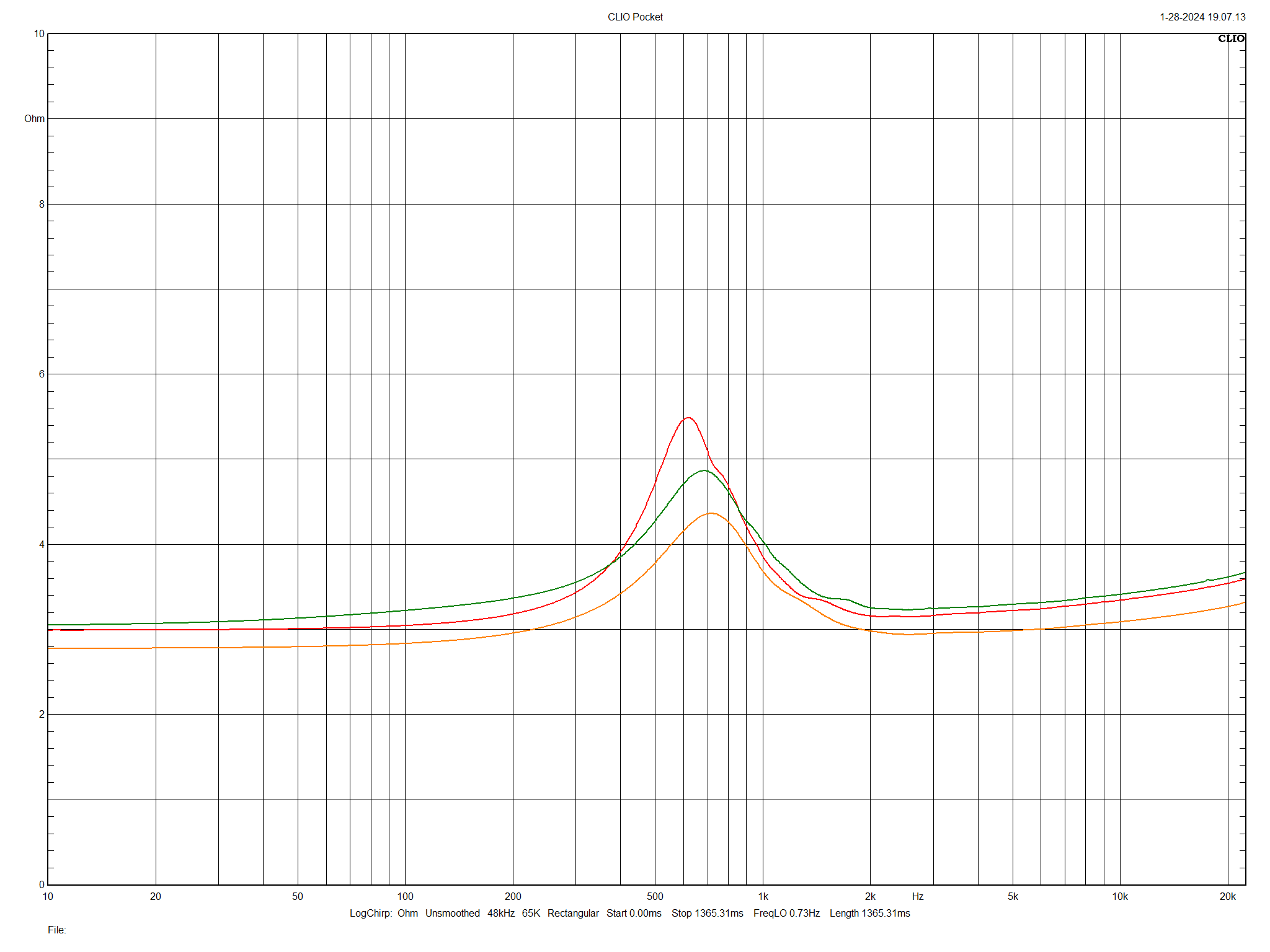Click the Ohm y-axis unit label

(x=35, y=118)
